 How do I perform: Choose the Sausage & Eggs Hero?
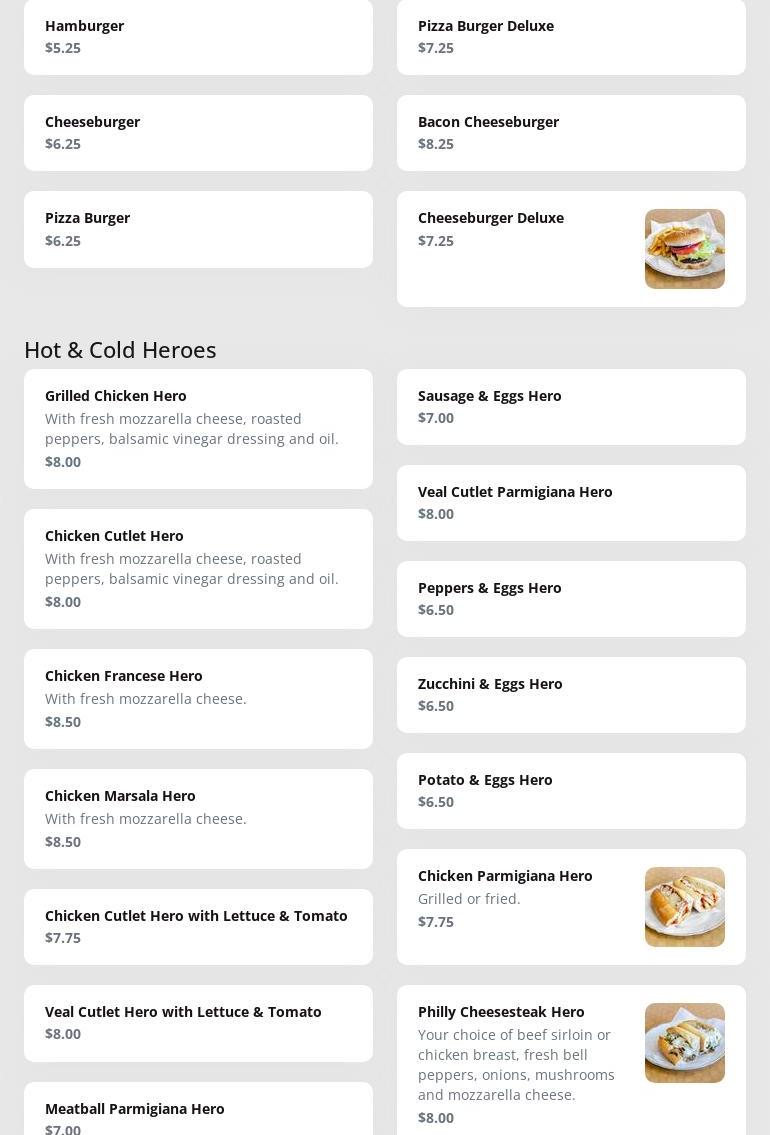click(x=571, y=406)
